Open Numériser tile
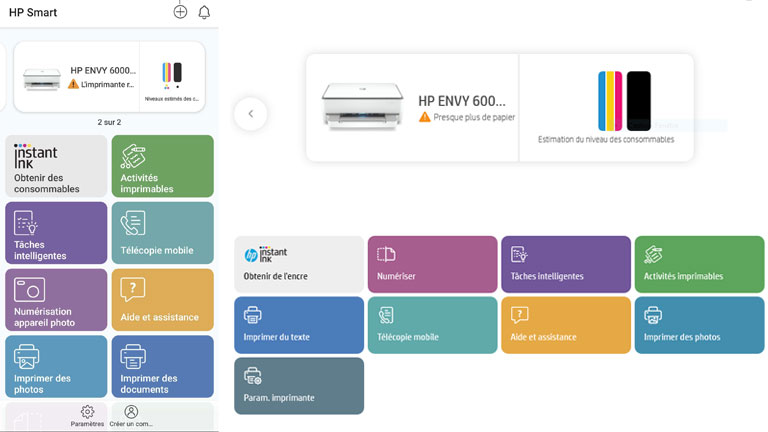 point(432,264)
